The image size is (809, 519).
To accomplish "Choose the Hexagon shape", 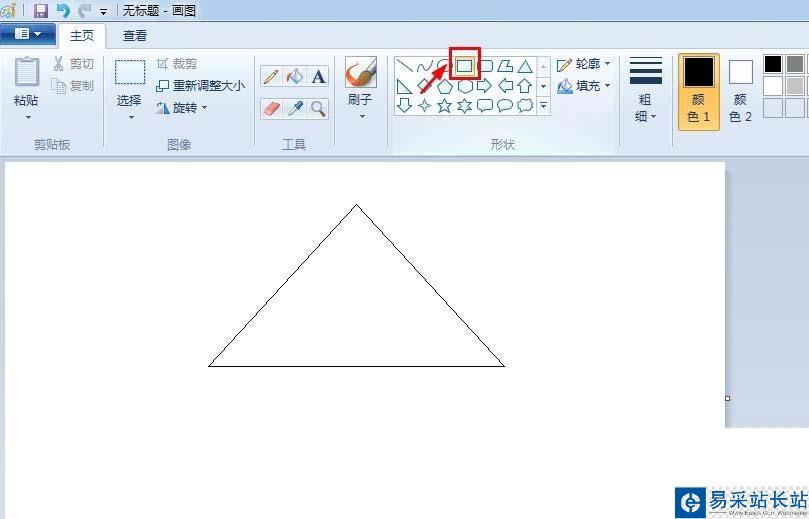I will pyautogui.click(x=465, y=86).
